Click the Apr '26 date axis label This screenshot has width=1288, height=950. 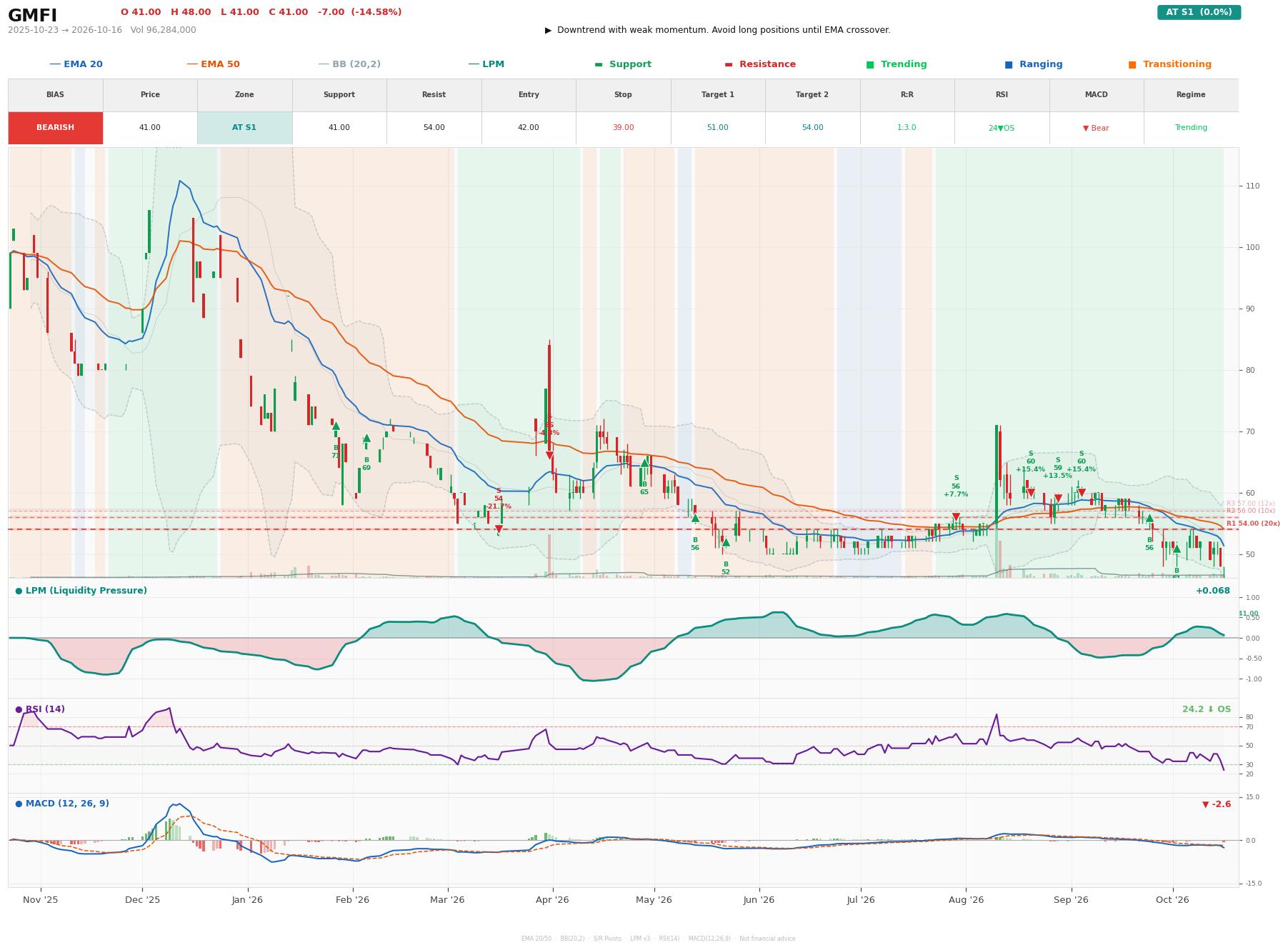[x=552, y=900]
